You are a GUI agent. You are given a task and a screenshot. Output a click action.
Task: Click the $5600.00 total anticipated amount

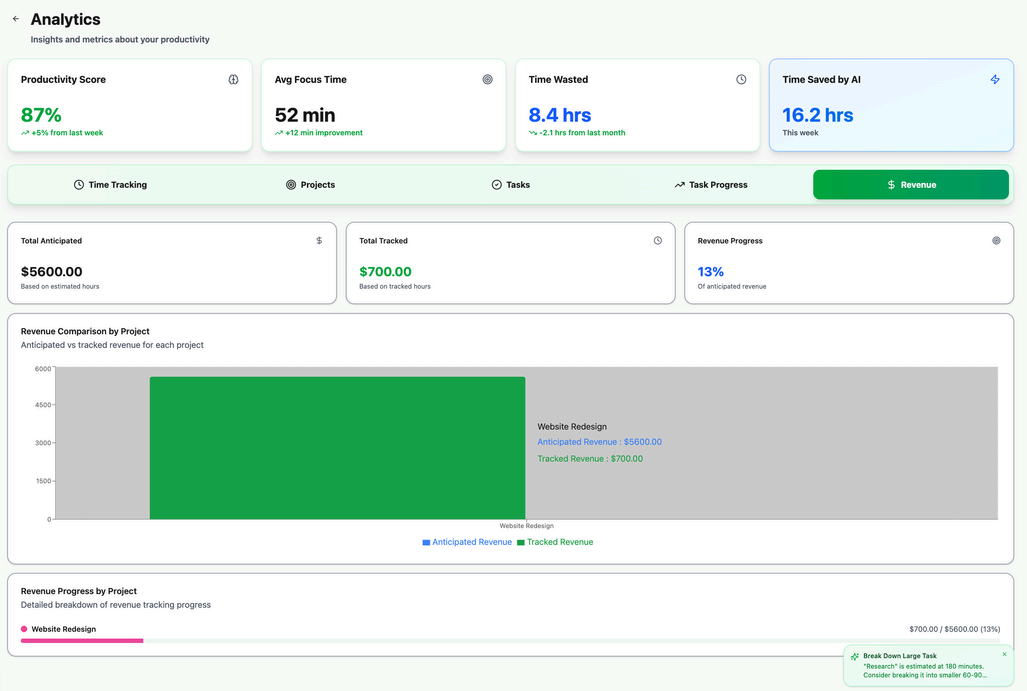coord(52,272)
